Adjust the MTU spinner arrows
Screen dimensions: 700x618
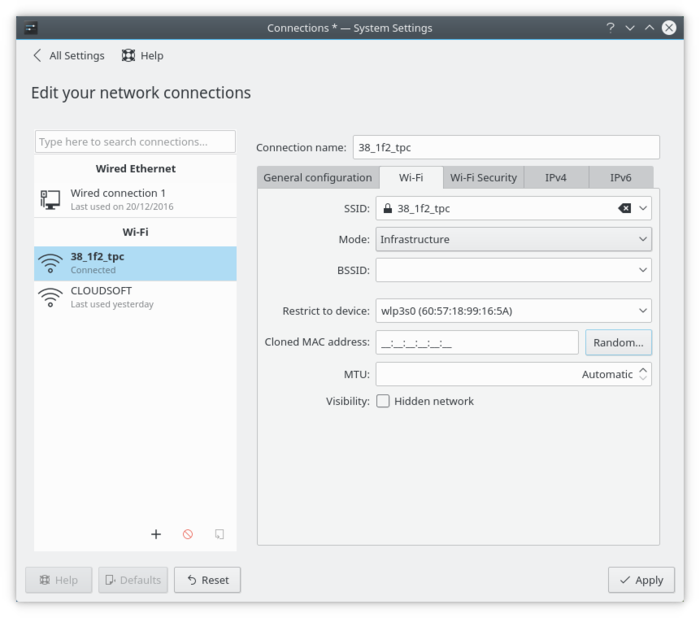point(644,374)
